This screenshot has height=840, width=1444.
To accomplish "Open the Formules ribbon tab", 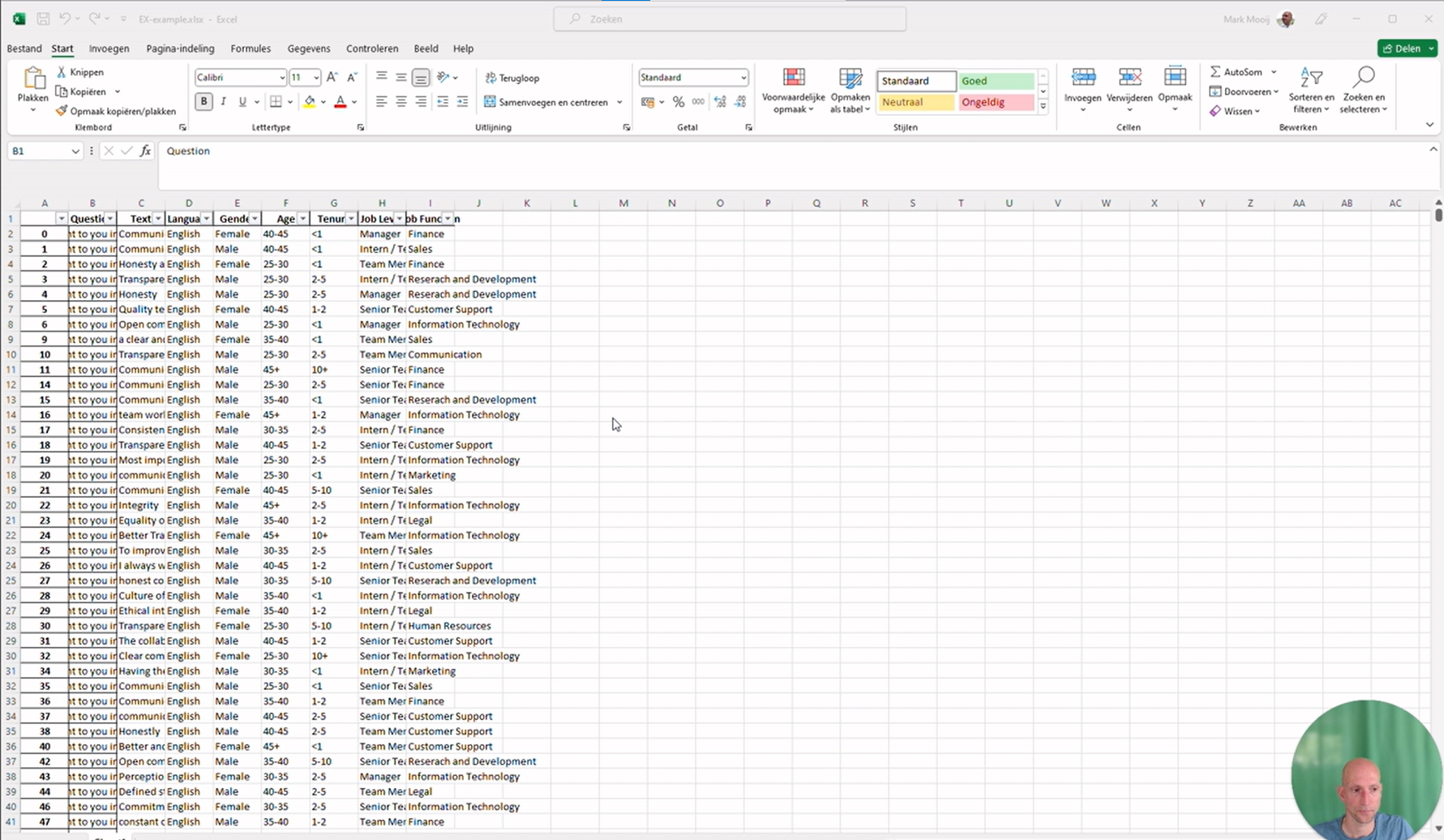I will (251, 49).
